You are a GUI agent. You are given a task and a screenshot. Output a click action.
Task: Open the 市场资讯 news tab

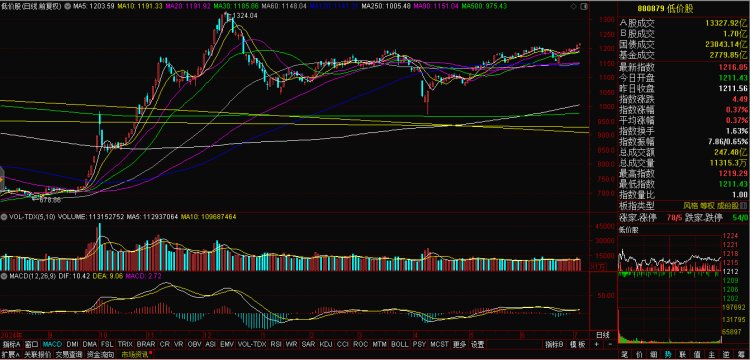[135, 355]
